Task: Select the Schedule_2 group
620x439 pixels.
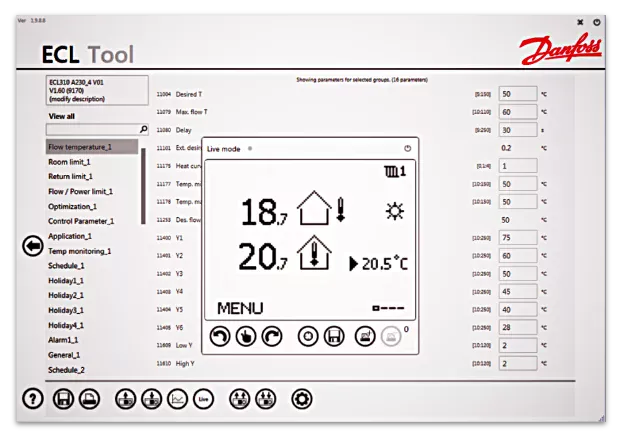Action: coord(66,370)
